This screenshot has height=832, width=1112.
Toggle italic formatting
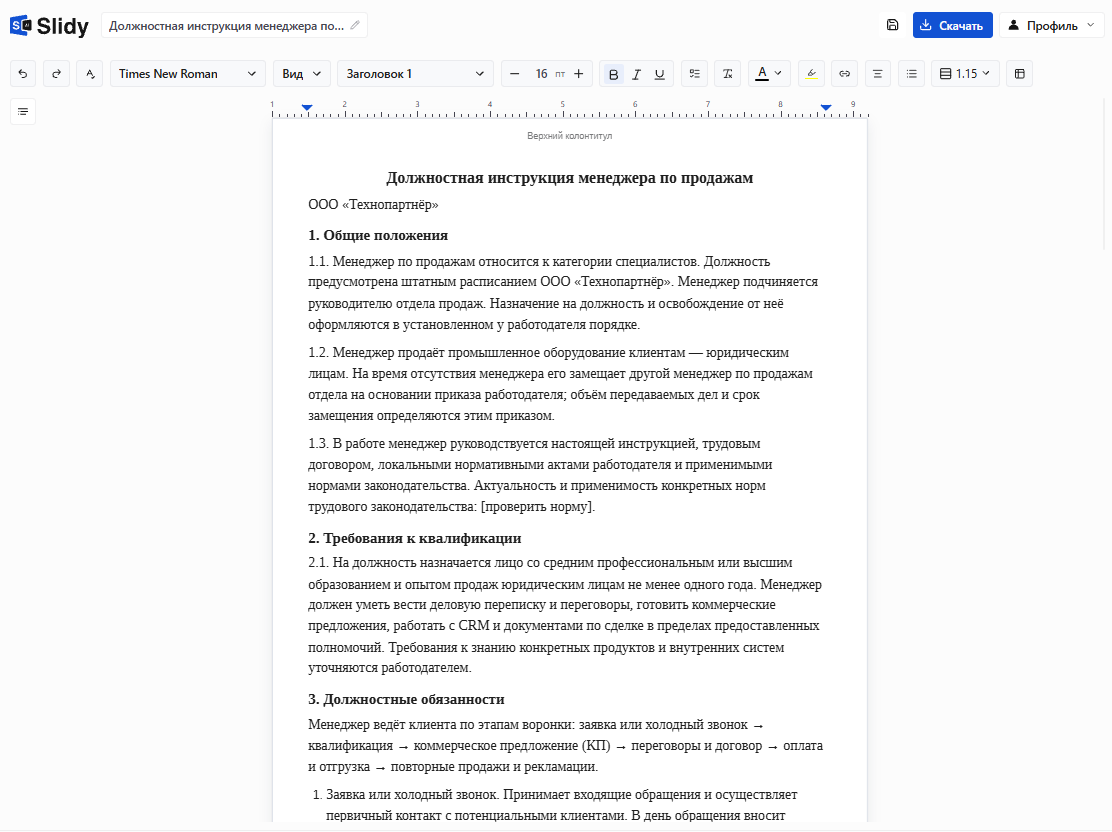pyautogui.click(x=636, y=74)
